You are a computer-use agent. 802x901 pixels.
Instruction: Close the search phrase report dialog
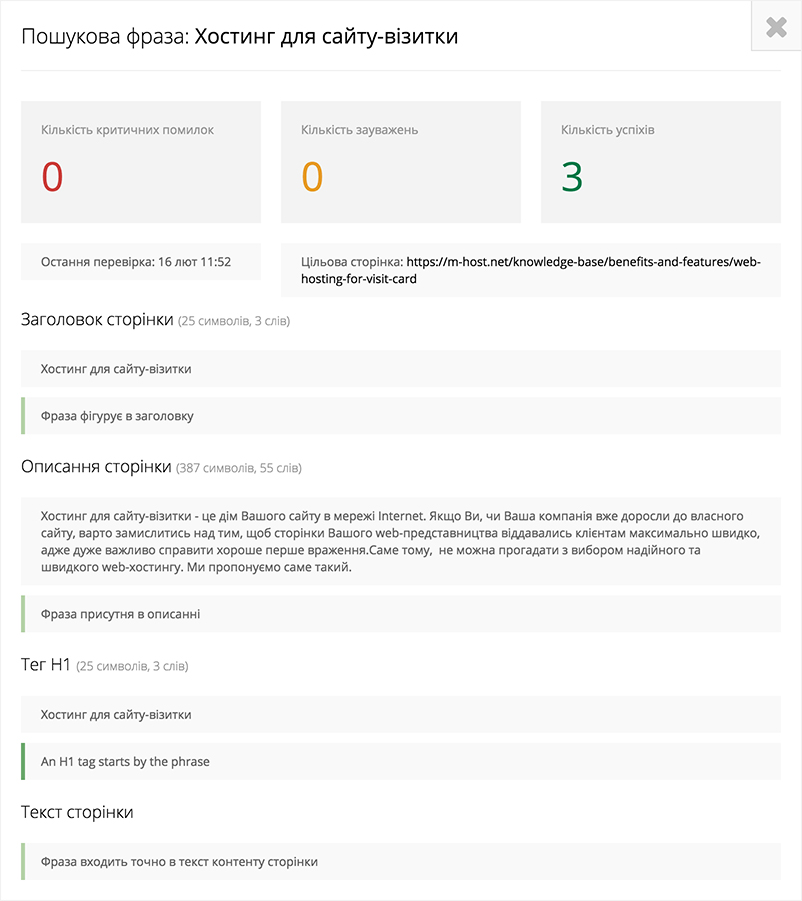pos(776,27)
